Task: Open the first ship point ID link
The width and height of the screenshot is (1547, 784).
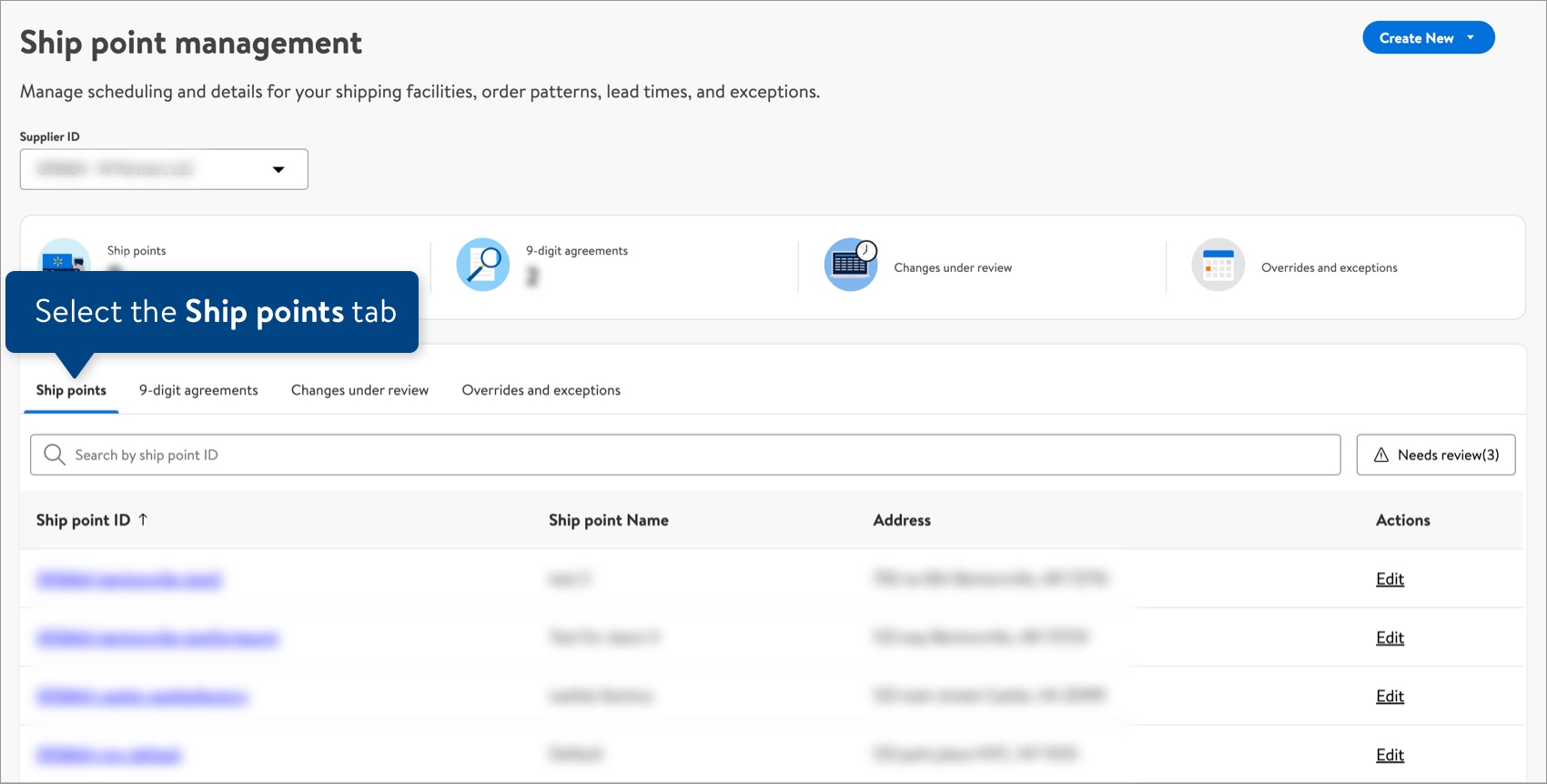Action: [129, 579]
